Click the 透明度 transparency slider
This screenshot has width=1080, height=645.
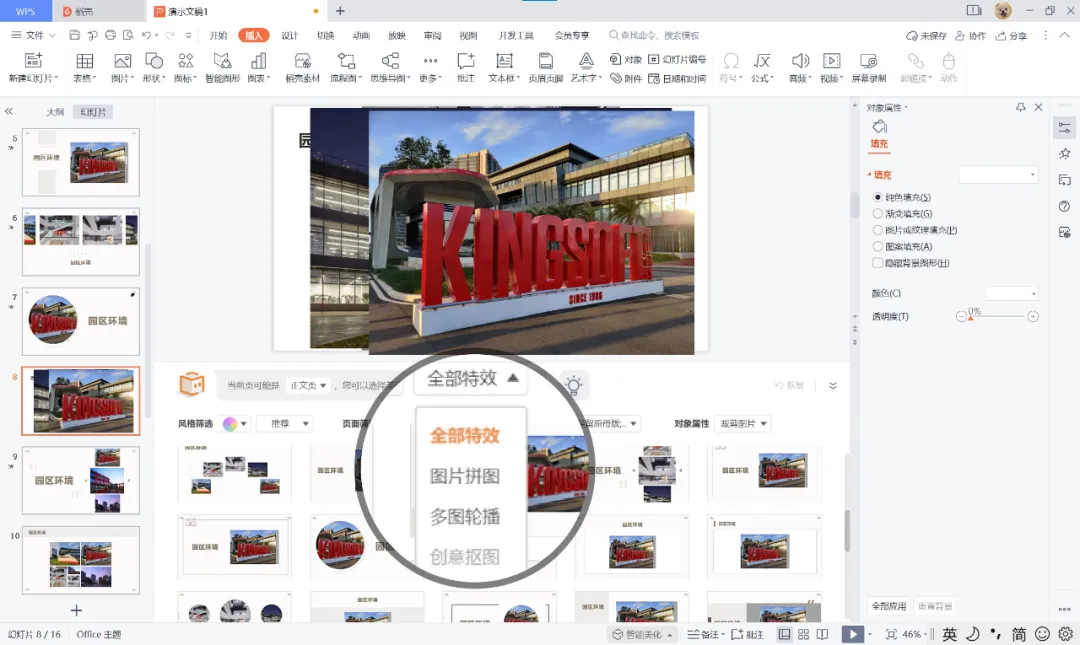pyautogui.click(x=997, y=316)
